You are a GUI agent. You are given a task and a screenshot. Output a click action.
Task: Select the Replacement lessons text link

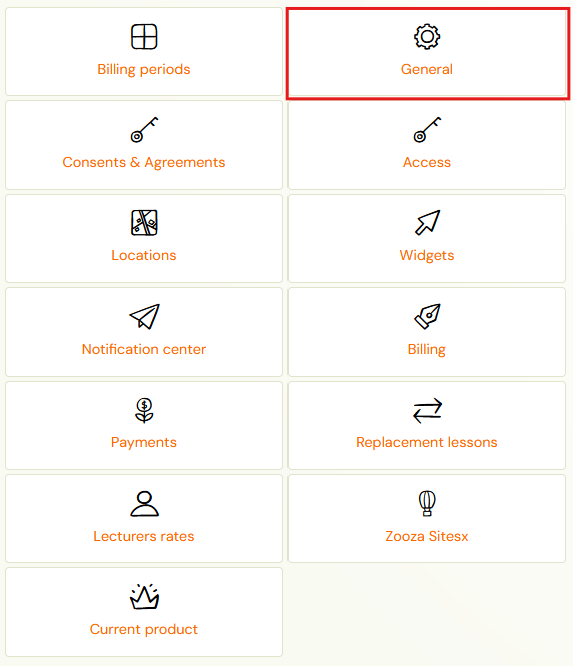426,442
